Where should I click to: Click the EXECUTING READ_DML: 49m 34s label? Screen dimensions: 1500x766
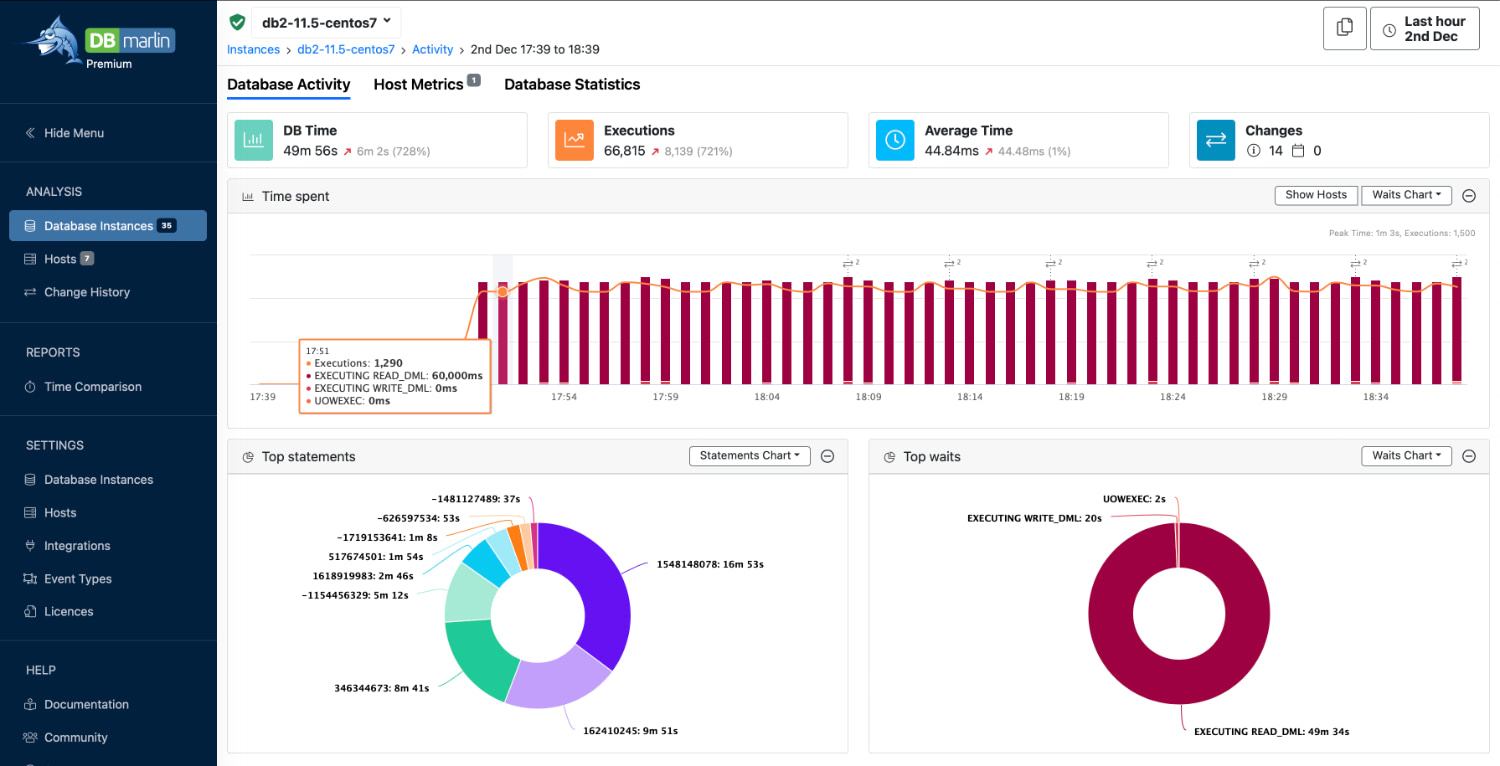[1271, 732]
